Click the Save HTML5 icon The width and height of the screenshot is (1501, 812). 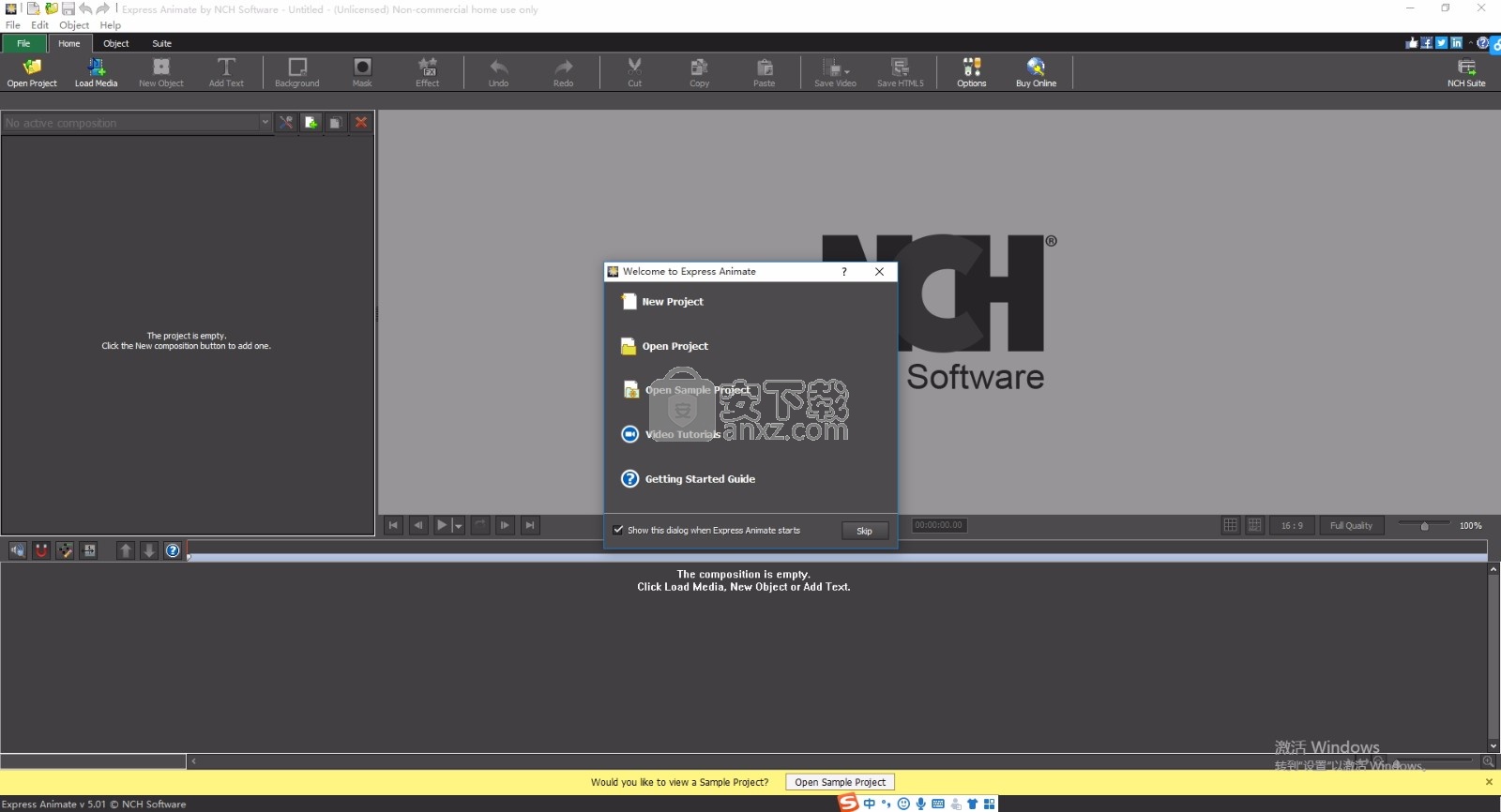900,72
